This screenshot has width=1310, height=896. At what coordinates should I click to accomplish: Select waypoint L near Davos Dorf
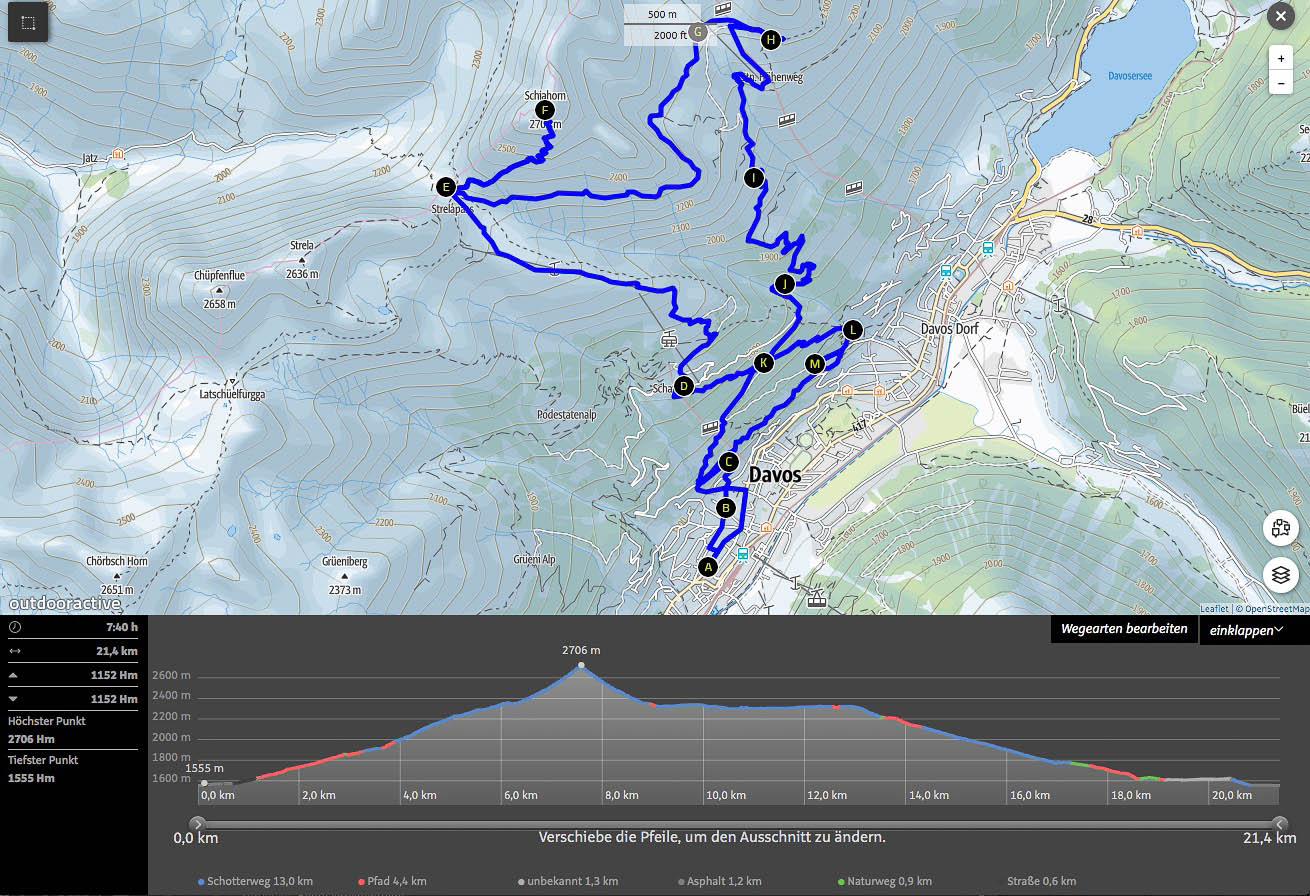tap(851, 329)
